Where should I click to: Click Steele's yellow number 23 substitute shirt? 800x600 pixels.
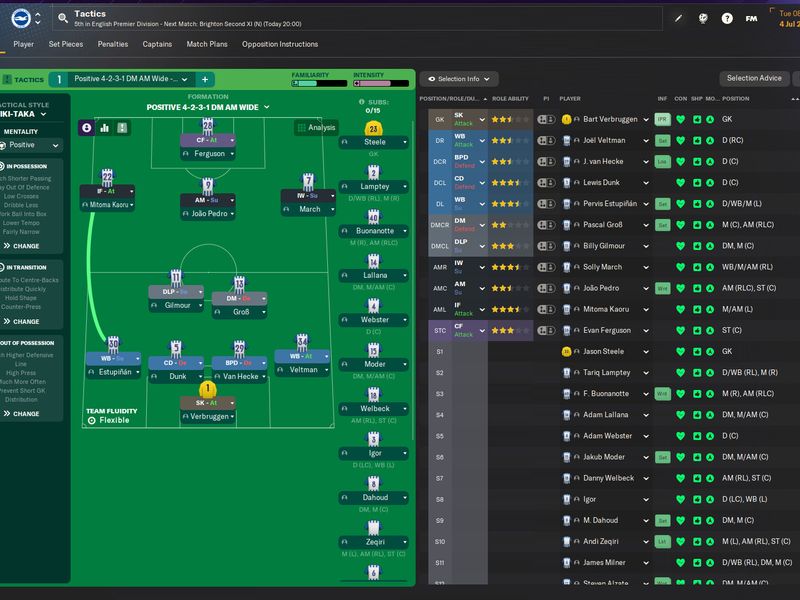point(373,129)
